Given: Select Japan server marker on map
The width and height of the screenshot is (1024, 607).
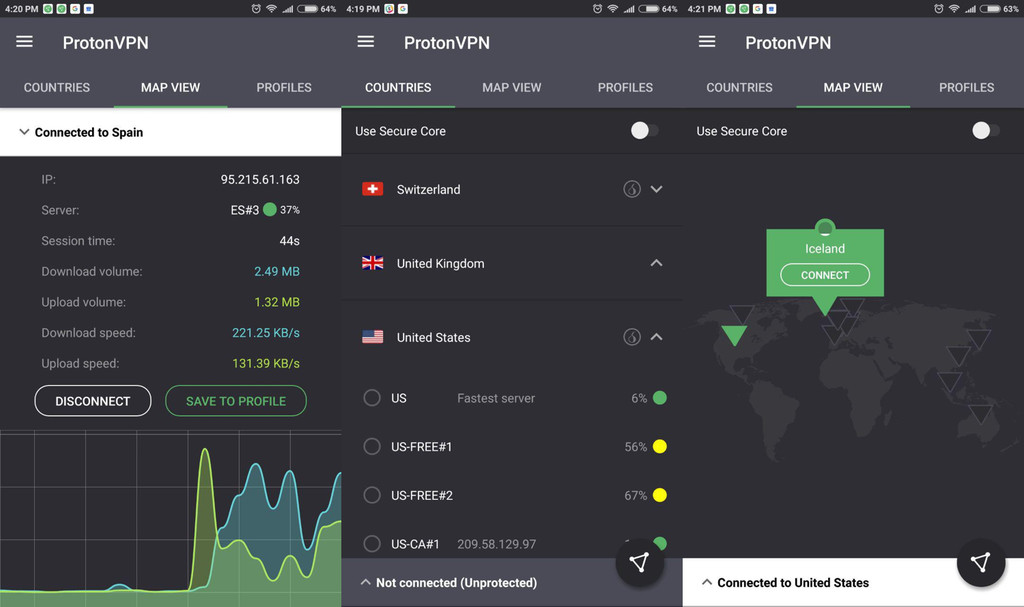Looking at the screenshot, I should [x=978, y=339].
